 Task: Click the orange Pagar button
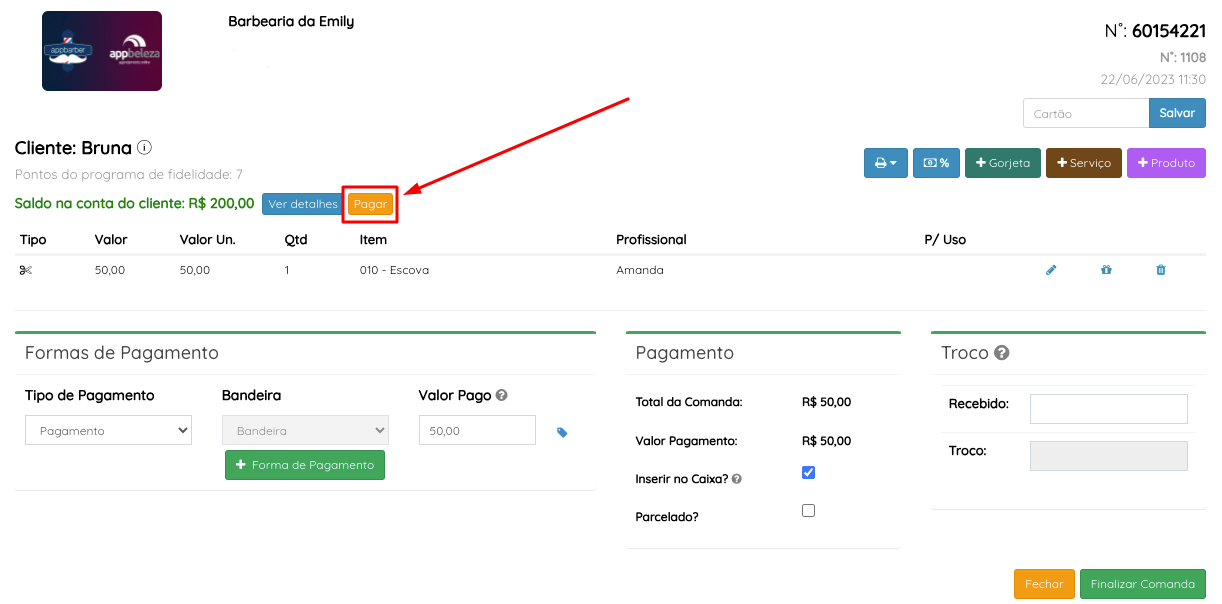370,204
